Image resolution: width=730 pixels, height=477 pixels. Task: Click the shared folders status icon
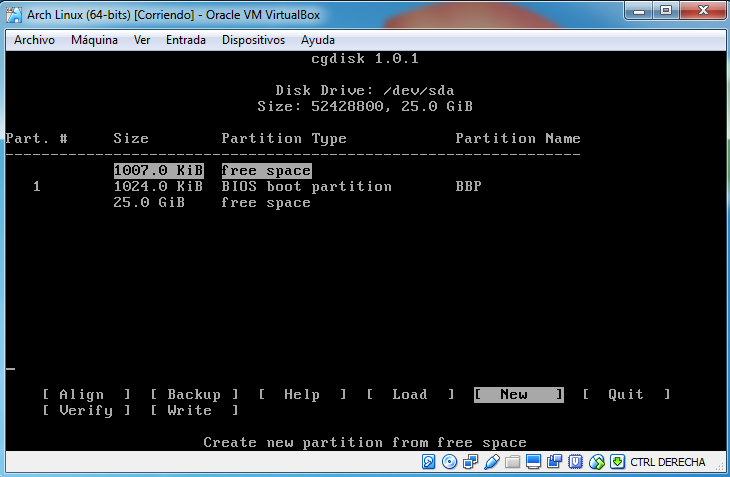[512, 462]
